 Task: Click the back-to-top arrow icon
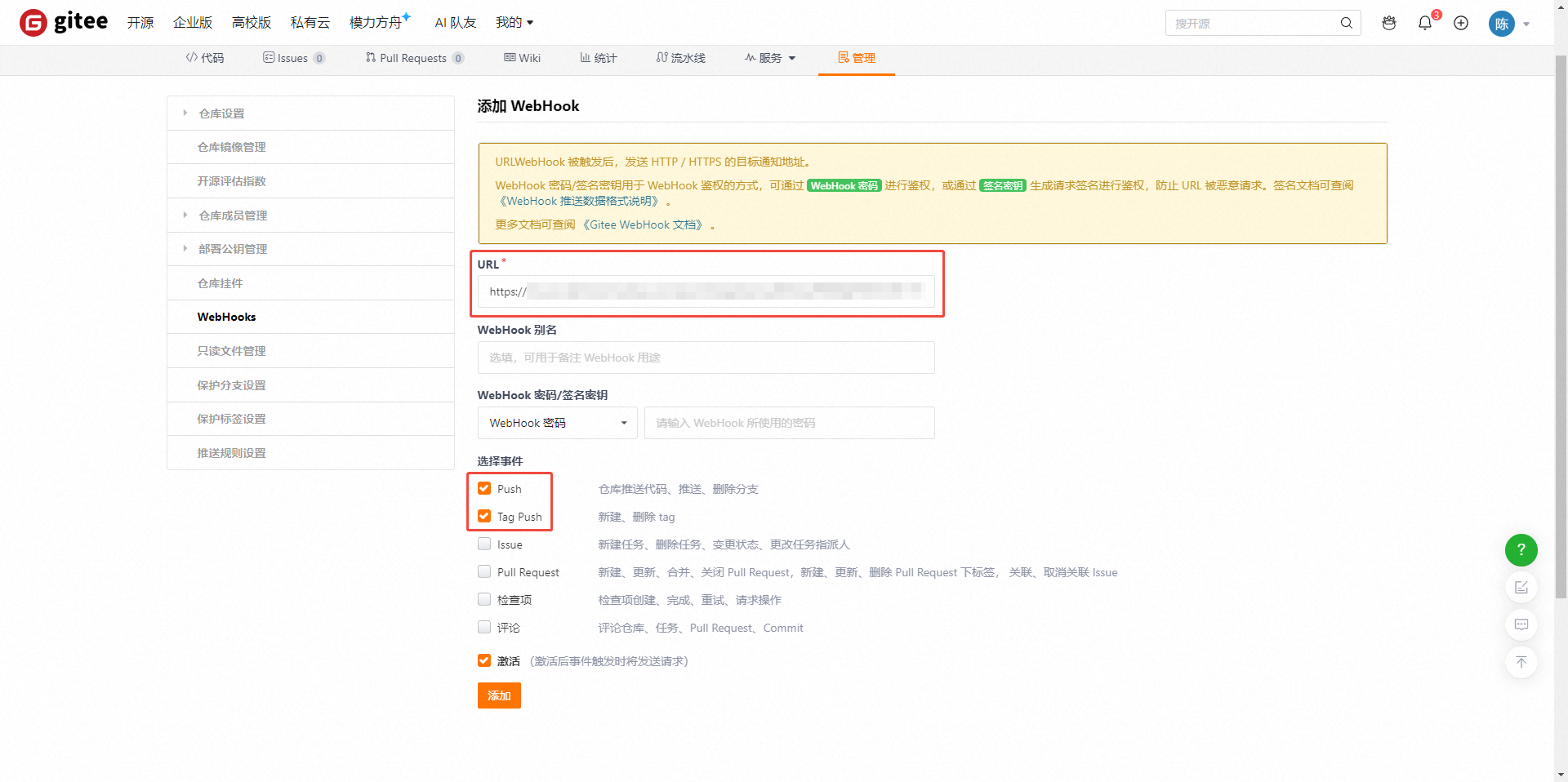coord(1521,662)
